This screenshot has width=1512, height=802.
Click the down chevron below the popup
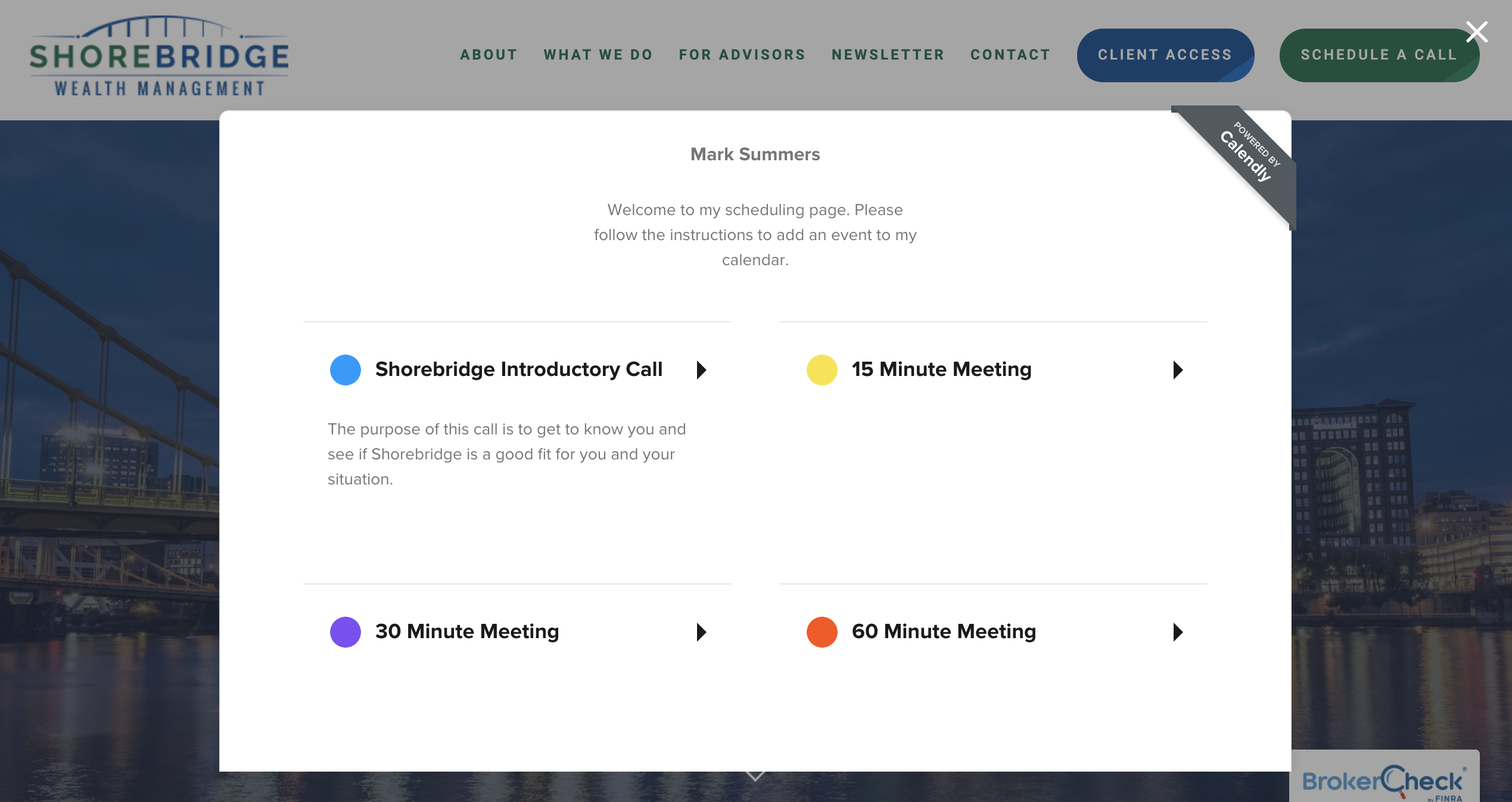[755, 776]
